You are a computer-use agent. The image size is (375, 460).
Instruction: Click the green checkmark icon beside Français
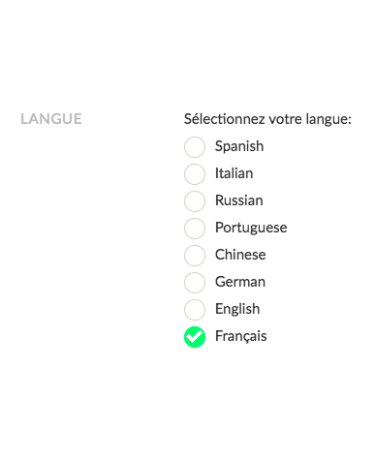tap(194, 337)
